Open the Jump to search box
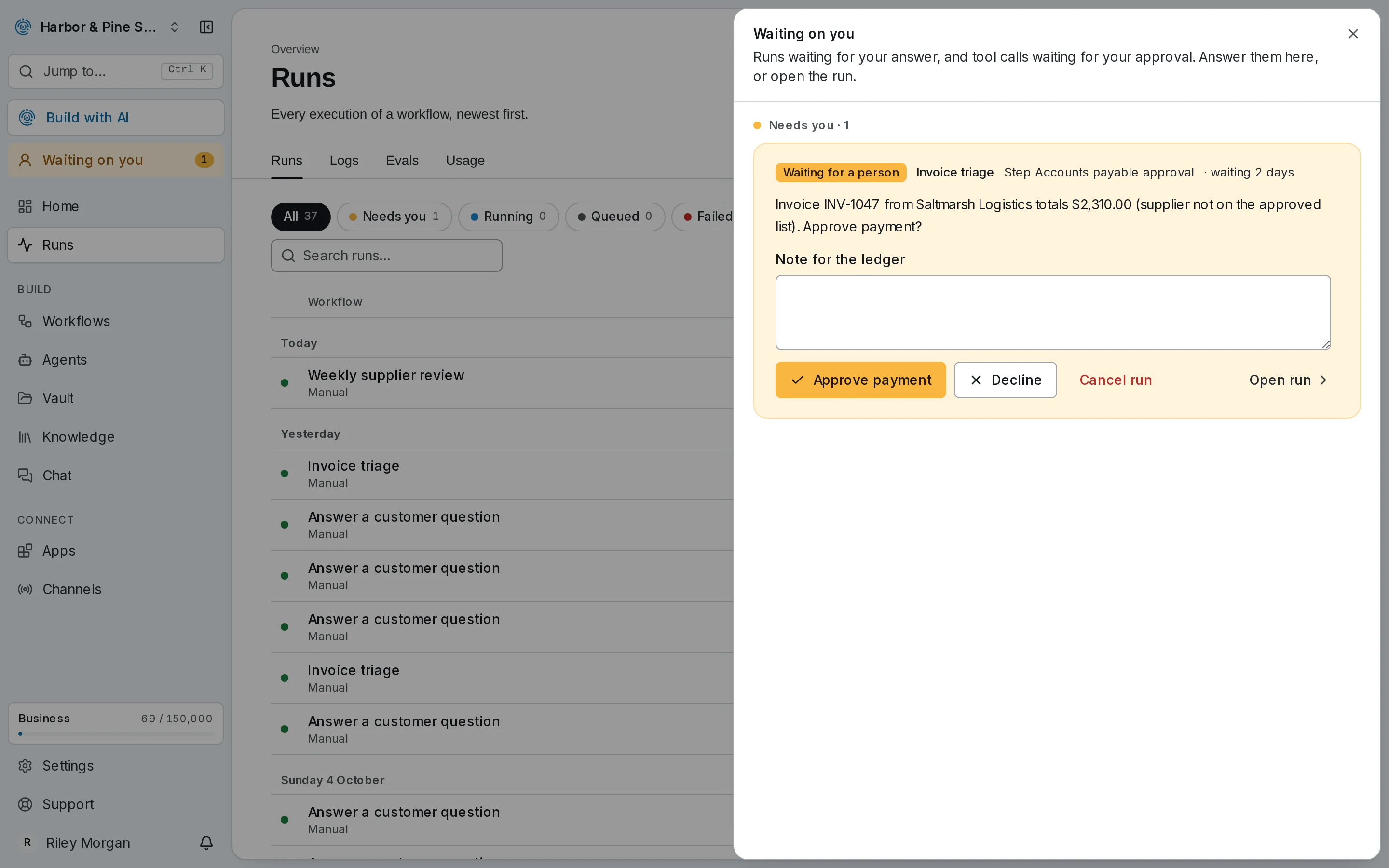The width and height of the screenshot is (1389, 868). pos(115,71)
